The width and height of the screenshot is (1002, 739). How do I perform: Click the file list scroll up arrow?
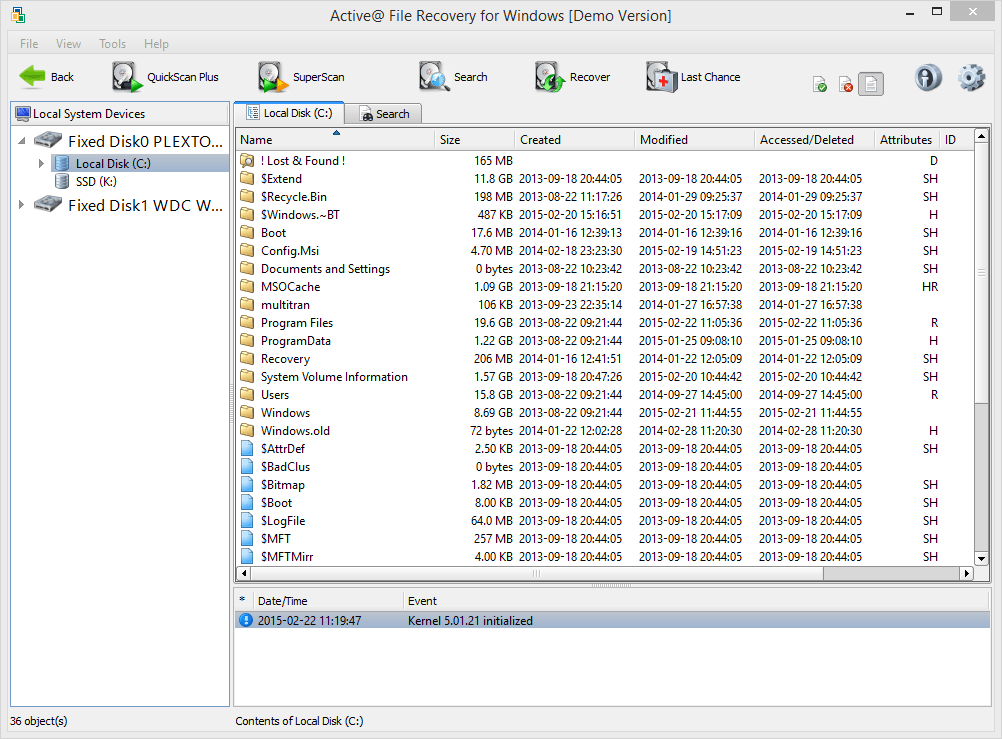(982, 136)
